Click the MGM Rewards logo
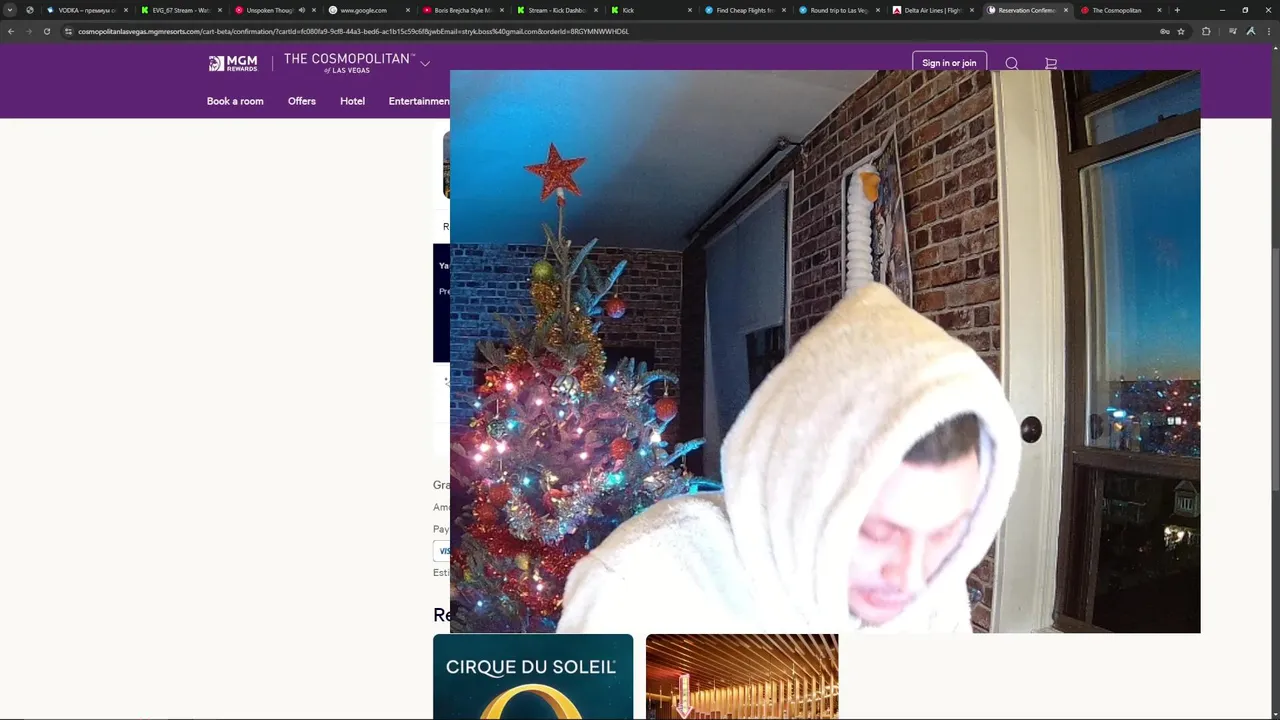The height and width of the screenshot is (720, 1280). (x=233, y=63)
